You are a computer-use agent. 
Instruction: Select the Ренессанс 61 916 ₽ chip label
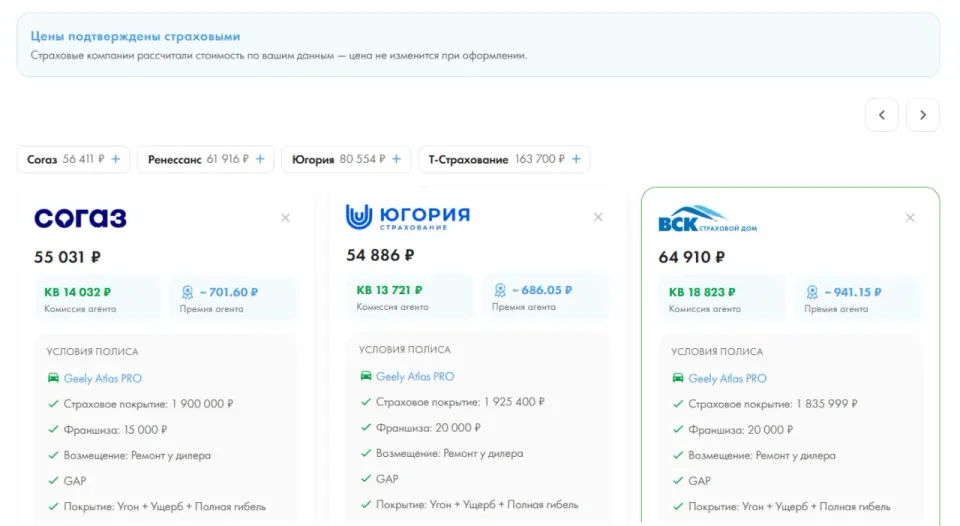tap(198, 159)
